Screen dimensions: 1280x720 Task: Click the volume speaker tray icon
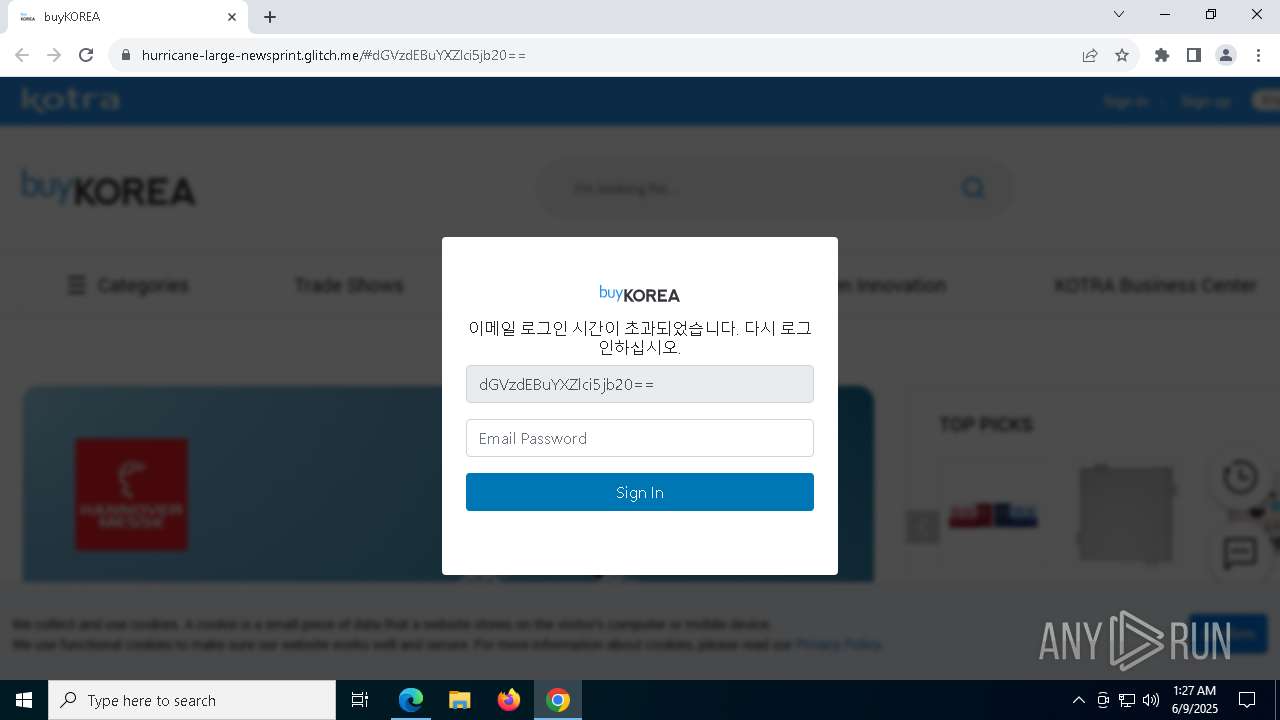1151,700
